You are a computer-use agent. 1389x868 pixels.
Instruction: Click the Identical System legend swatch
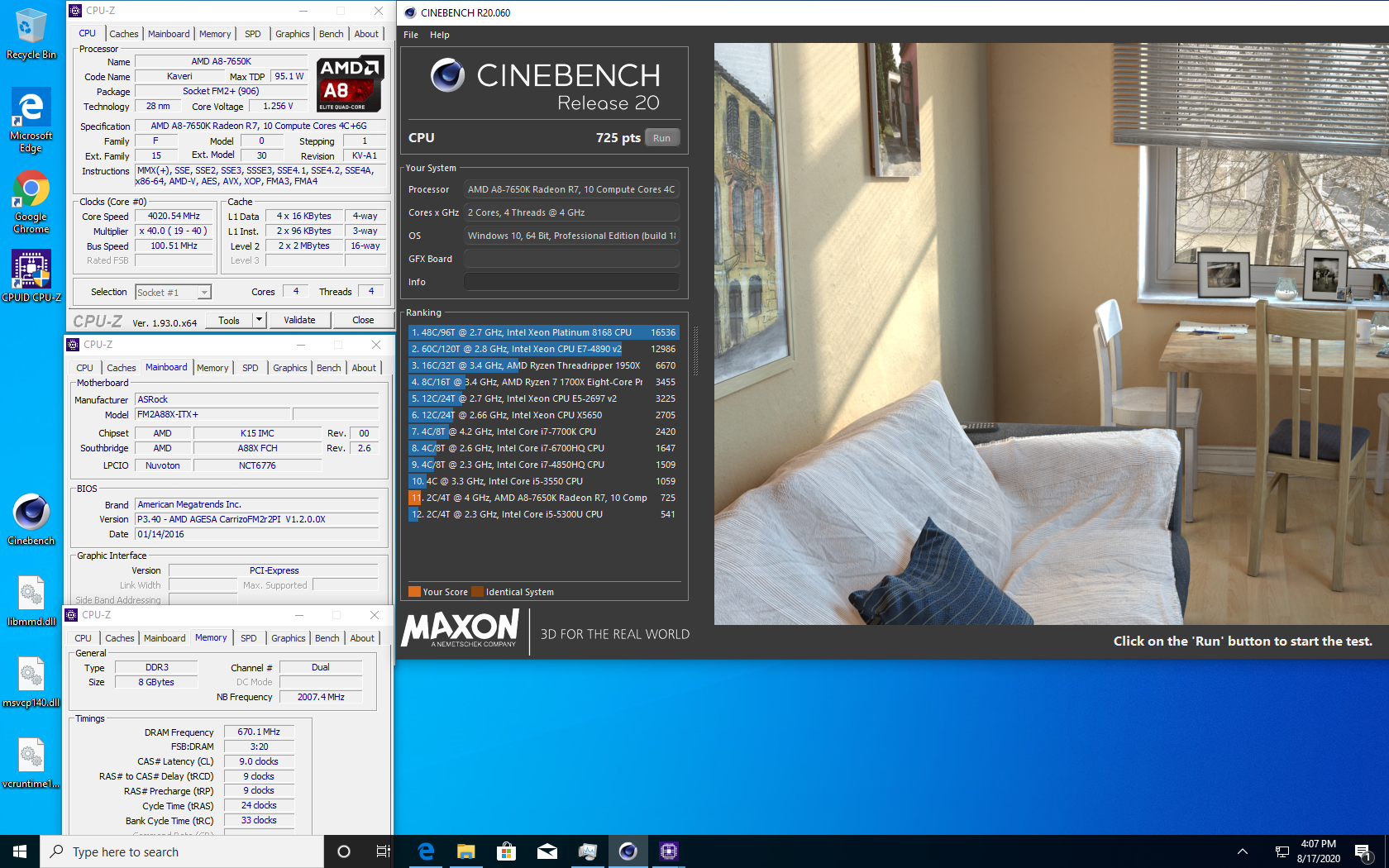coord(477,592)
